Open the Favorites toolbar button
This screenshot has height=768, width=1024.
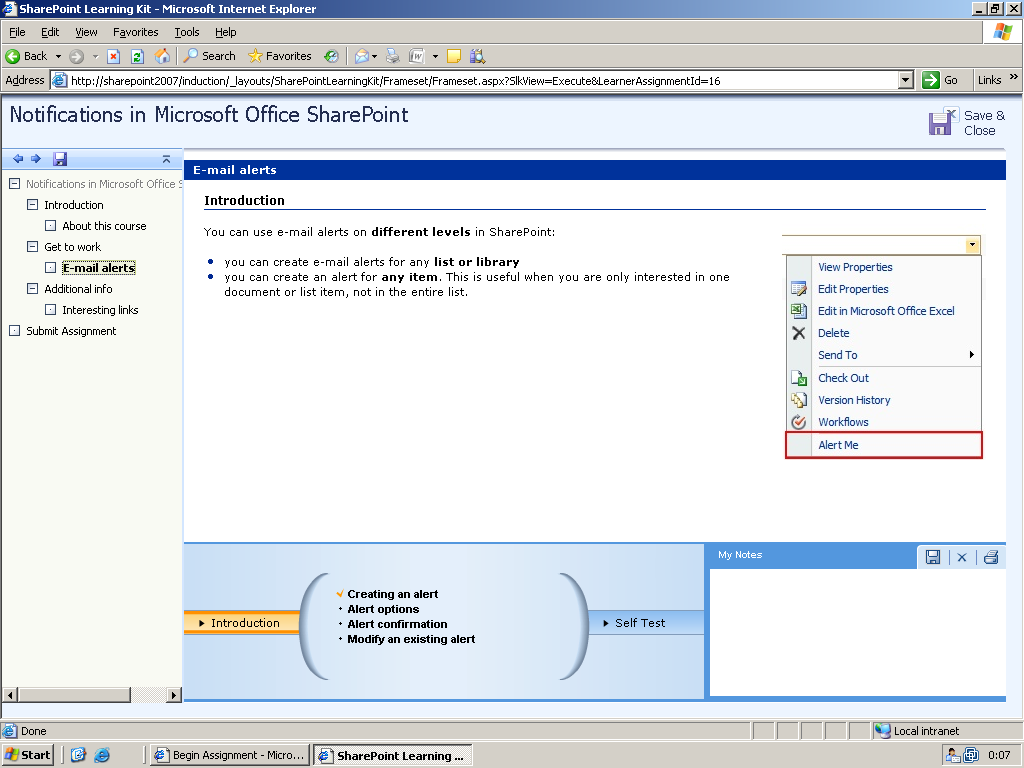[280, 56]
